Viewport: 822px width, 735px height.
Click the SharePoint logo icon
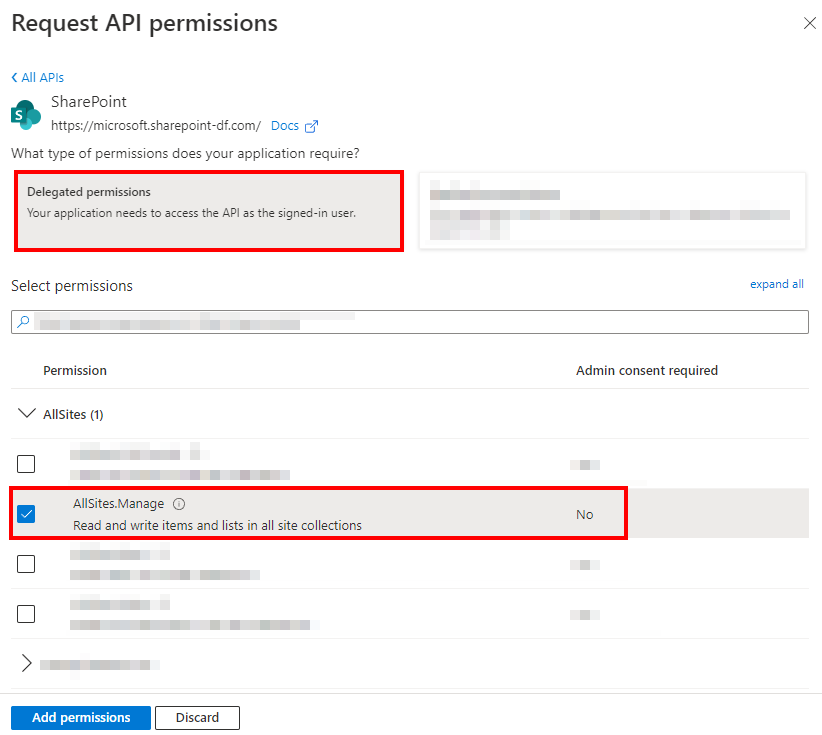click(26, 114)
